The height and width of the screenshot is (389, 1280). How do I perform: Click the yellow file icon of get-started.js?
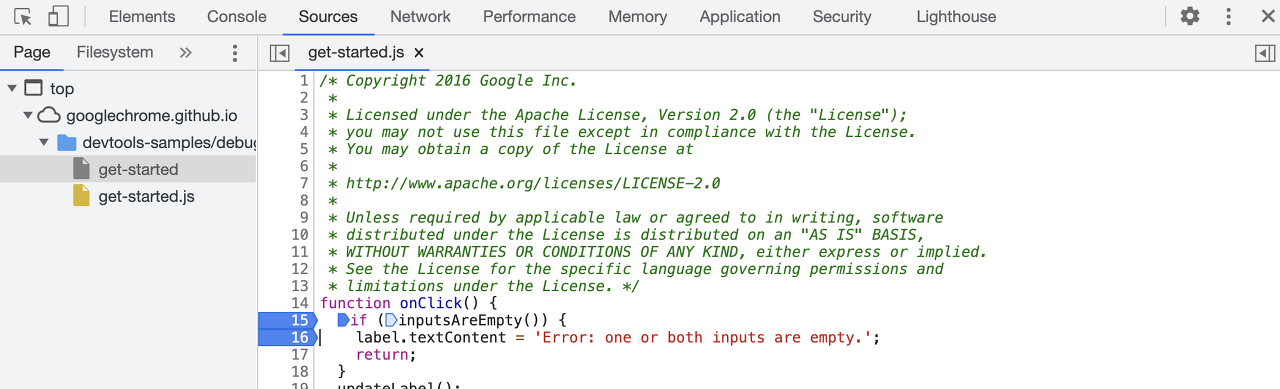click(82, 196)
